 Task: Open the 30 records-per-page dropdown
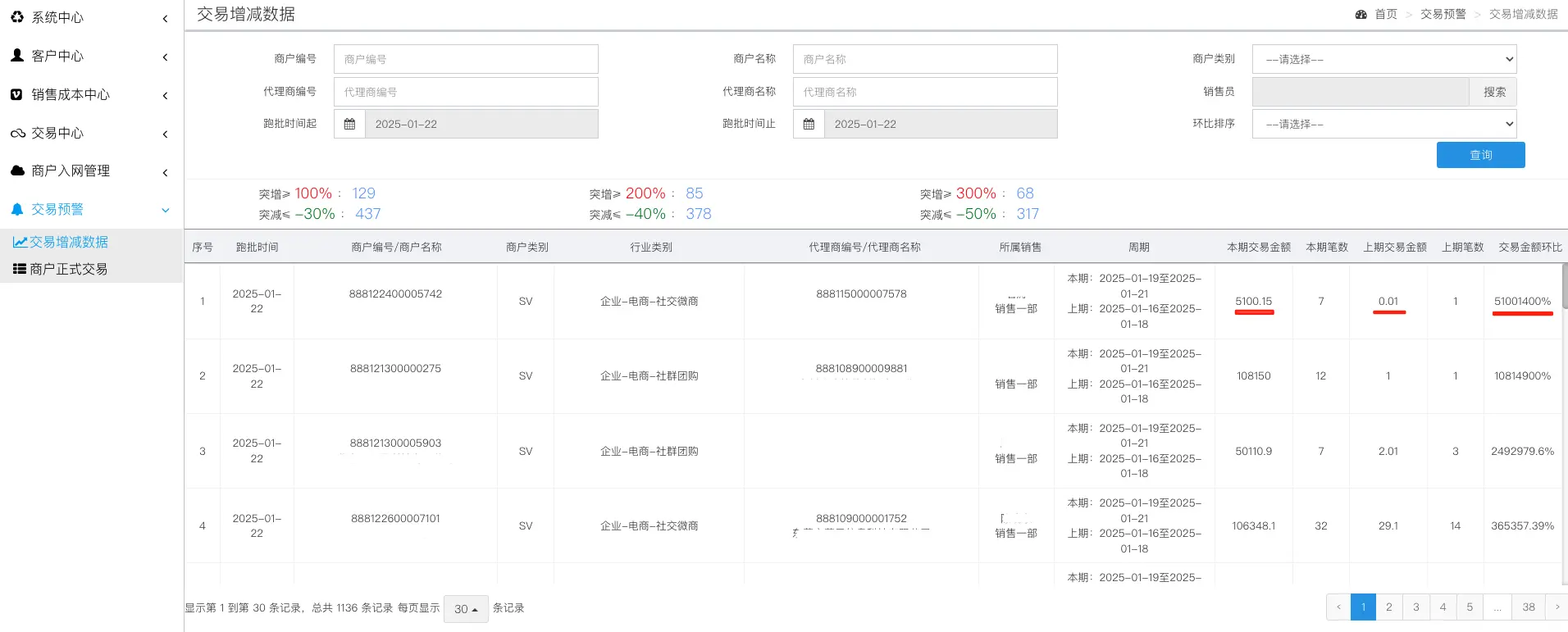click(x=466, y=609)
